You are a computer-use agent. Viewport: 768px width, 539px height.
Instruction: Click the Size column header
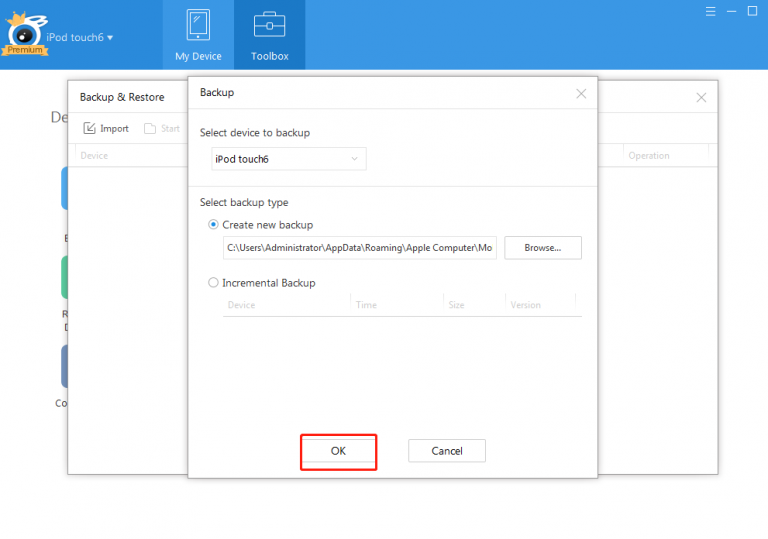coord(456,305)
